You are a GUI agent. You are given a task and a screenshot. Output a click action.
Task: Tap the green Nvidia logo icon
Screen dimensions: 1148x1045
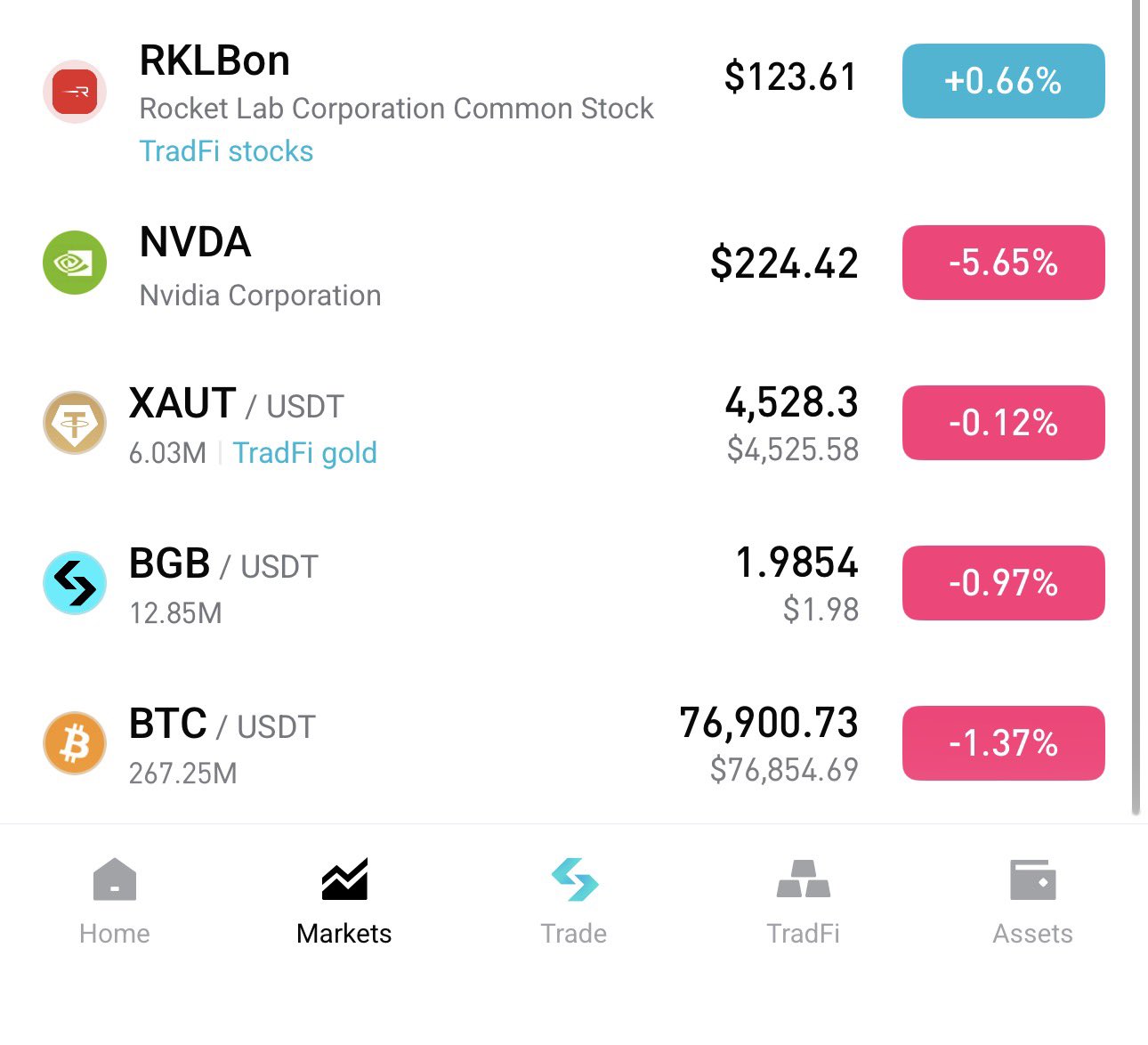pyautogui.click(x=75, y=263)
